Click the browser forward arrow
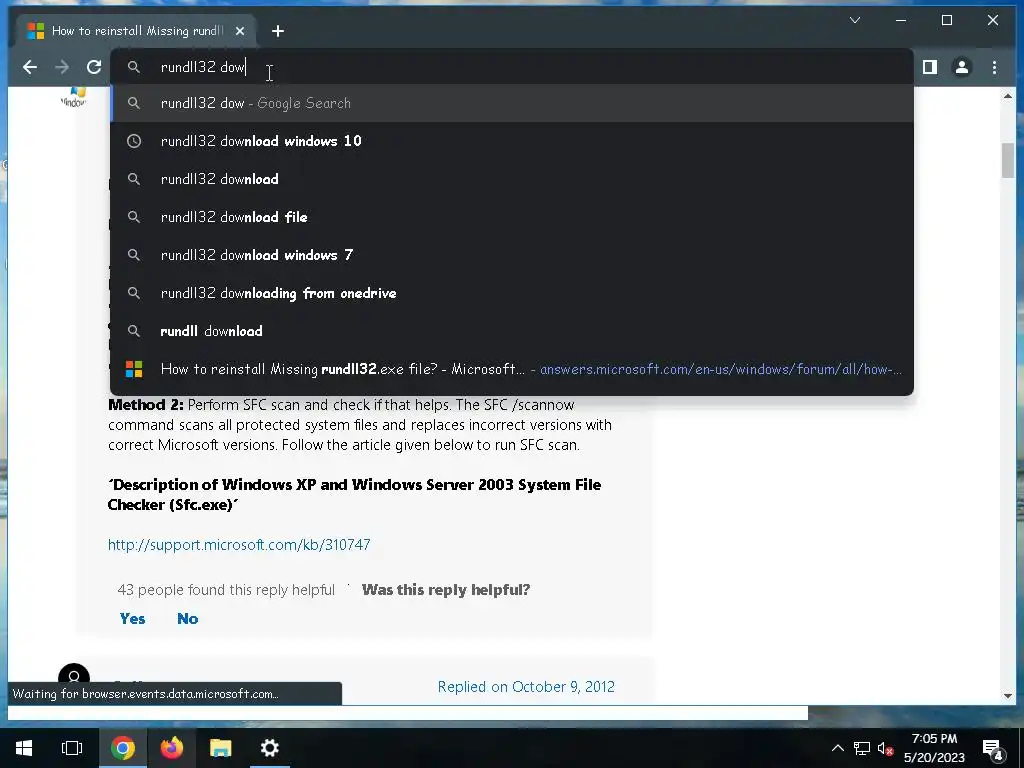Viewport: 1024px width, 768px height. point(62,67)
